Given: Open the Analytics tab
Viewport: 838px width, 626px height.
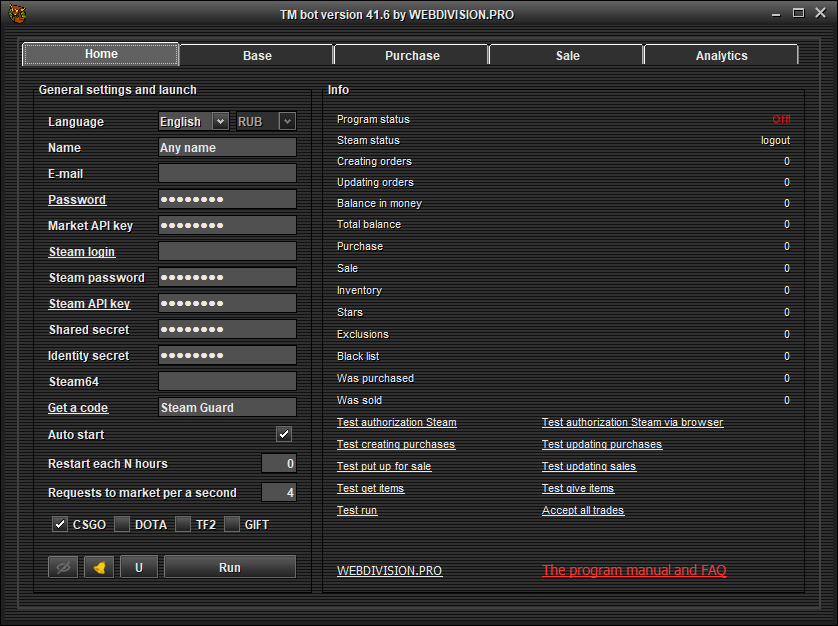Looking at the screenshot, I should click(x=721, y=56).
